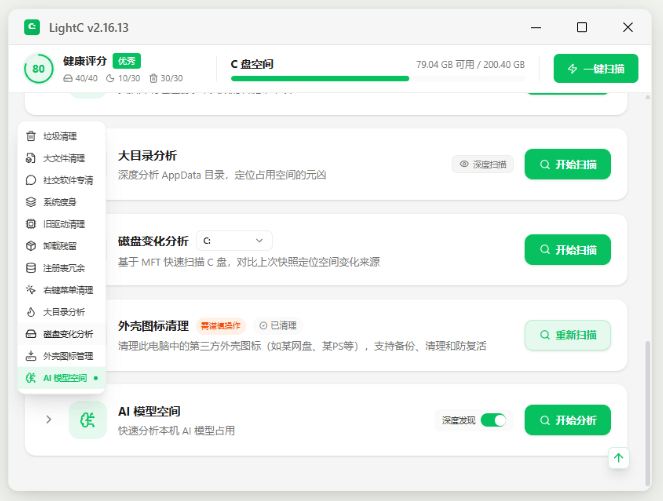663x501 pixels.
Task: Click the 磁盘变化分析 card title
Action: coord(153,241)
